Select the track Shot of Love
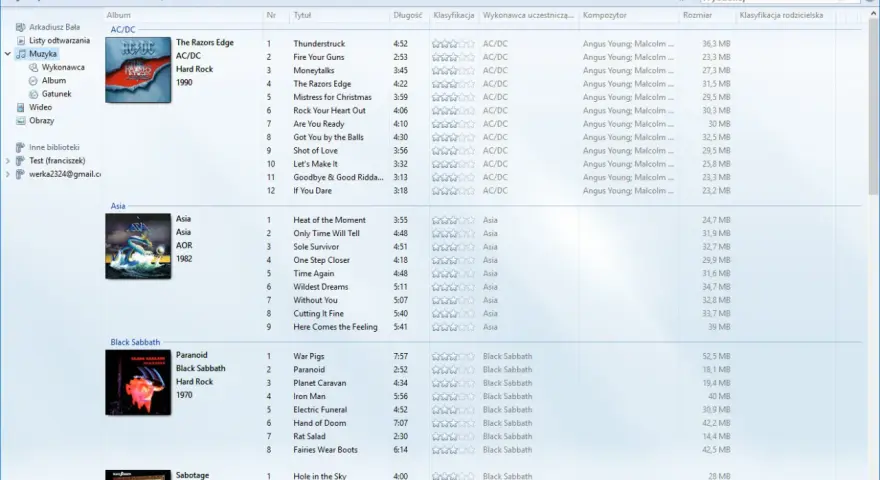The width and height of the screenshot is (880, 480). 315,151
